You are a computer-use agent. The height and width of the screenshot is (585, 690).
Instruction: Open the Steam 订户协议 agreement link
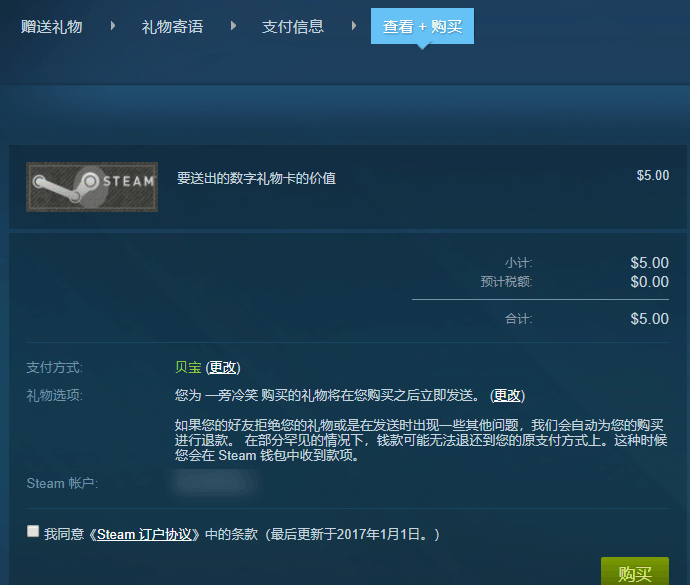[144, 534]
